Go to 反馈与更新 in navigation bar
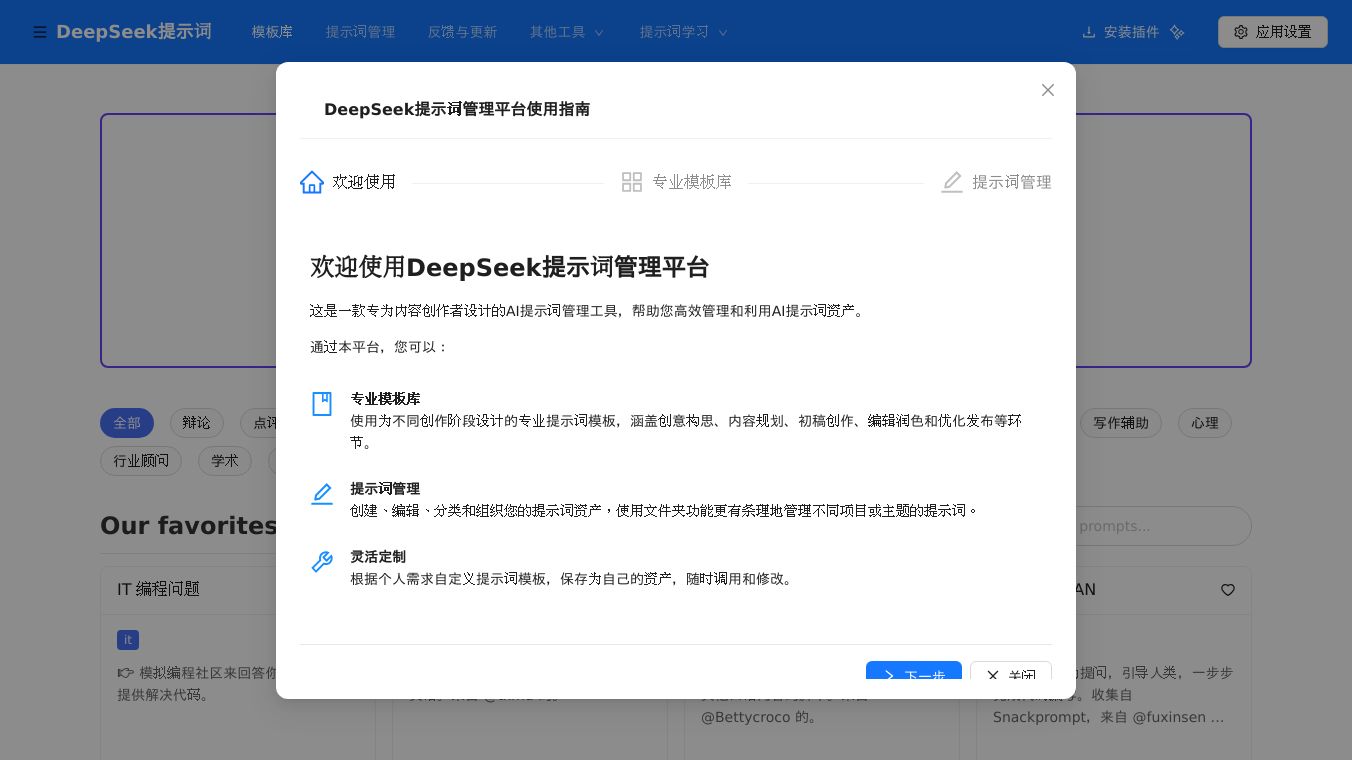Viewport: 1352px width, 760px height. [x=462, y=32]
